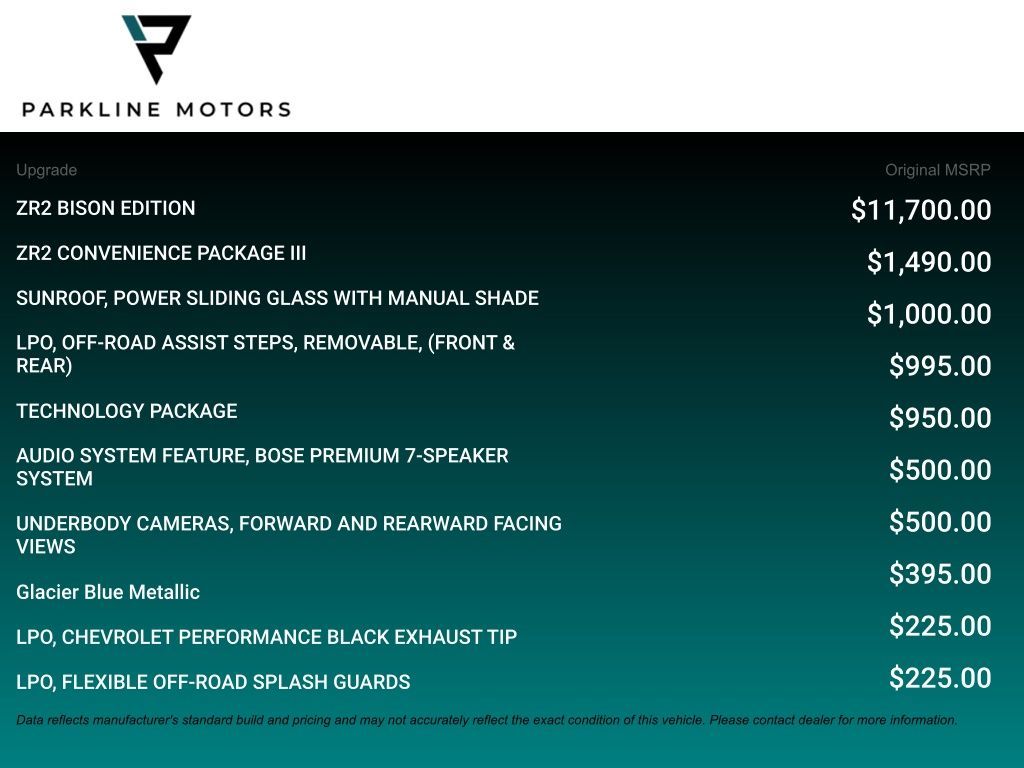Select Flexible Off-Road Splash Guards item
The width and height of the screenshot is (1024, 768).
(214, 682)
